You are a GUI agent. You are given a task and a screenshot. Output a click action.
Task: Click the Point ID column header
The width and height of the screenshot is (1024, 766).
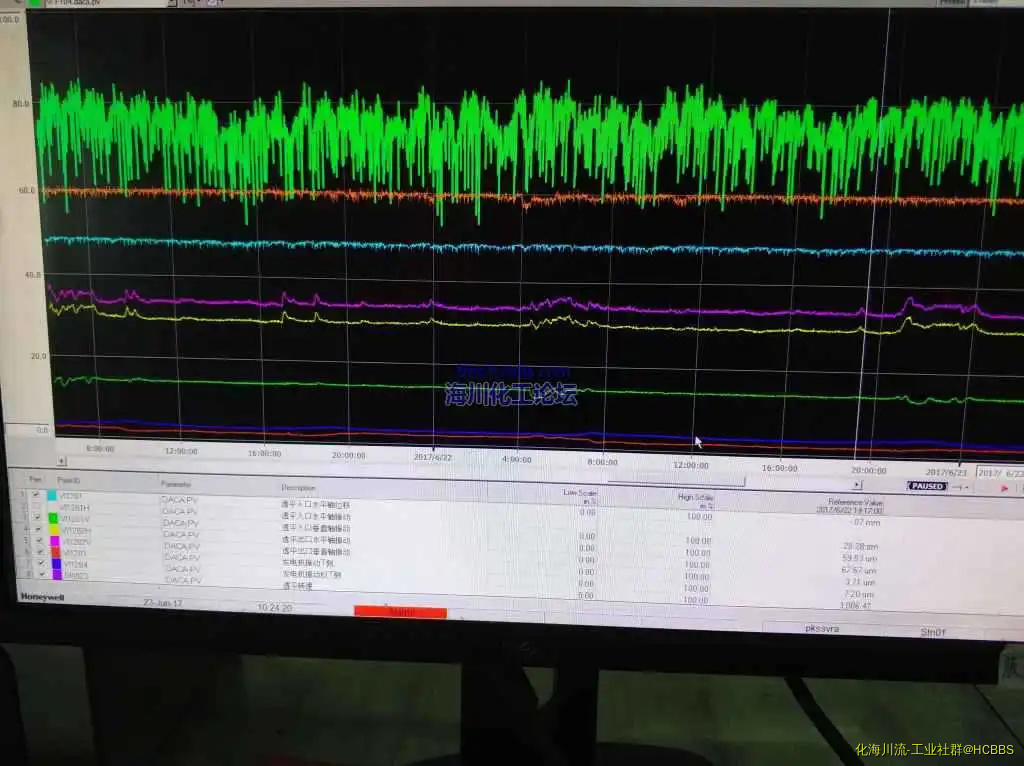pyautogui.click(x=69, y=482)
